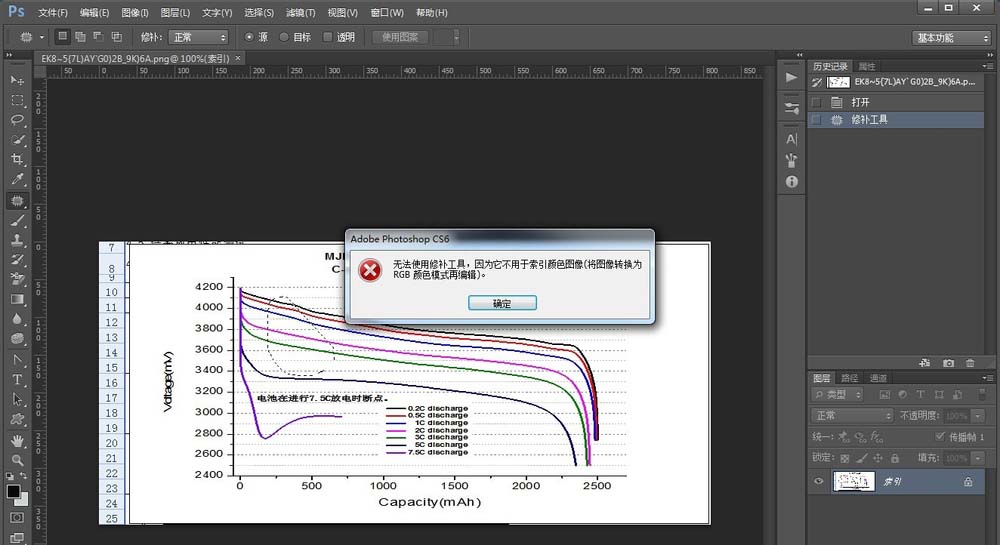Open the 滤镜(T) menu
1000x545 pixels.
click(300, 13)
